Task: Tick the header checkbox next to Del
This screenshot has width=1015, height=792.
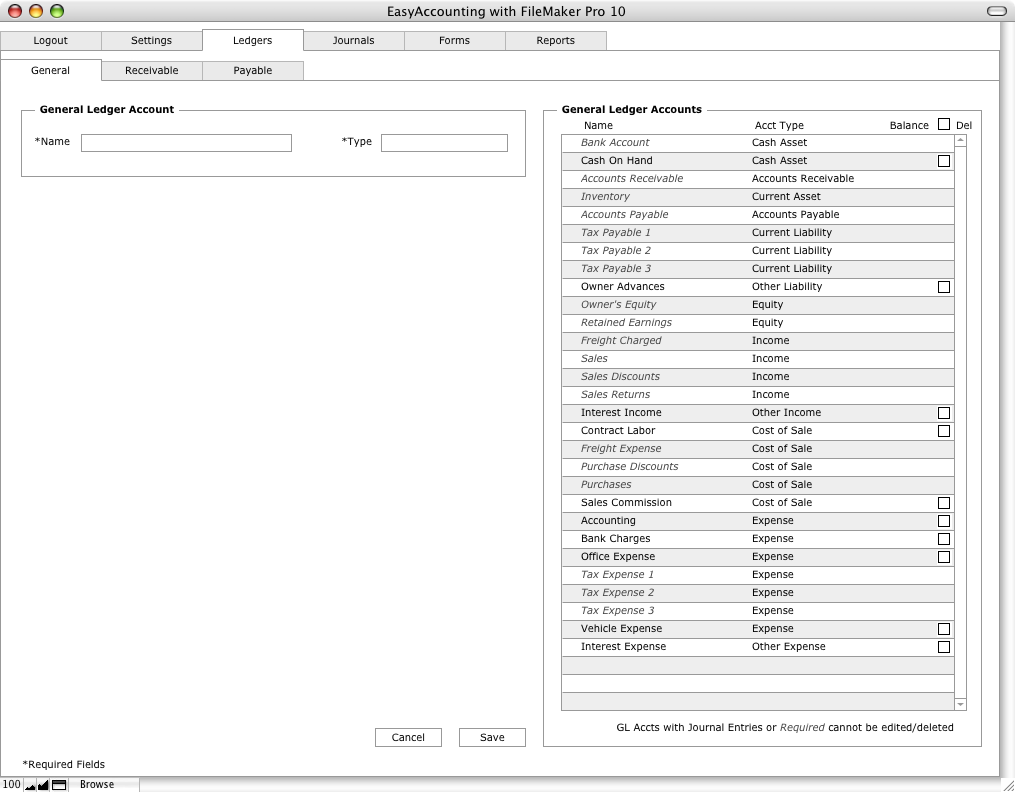Action: [x=944, y=124]
